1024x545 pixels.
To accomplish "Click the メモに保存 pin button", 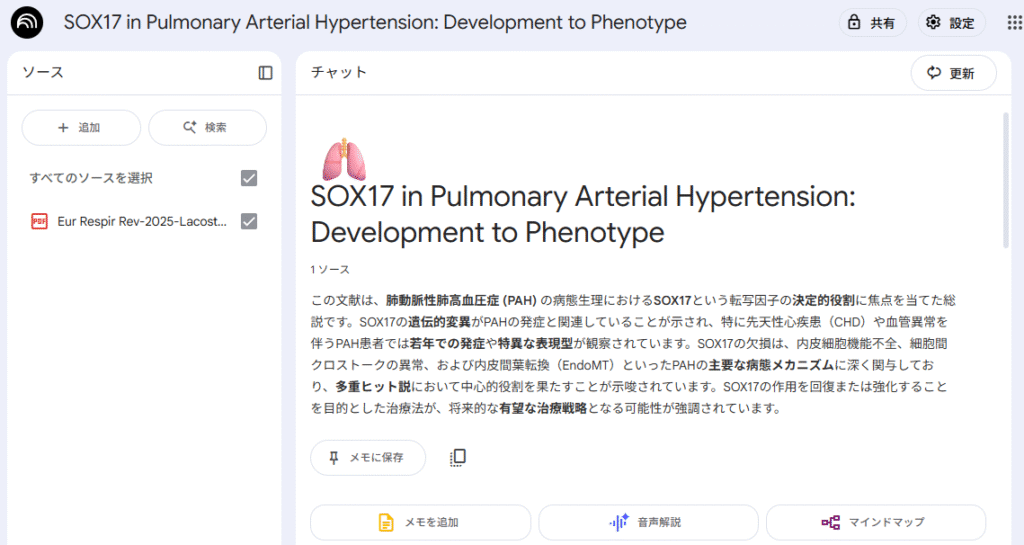I will [x=367, y=457].
